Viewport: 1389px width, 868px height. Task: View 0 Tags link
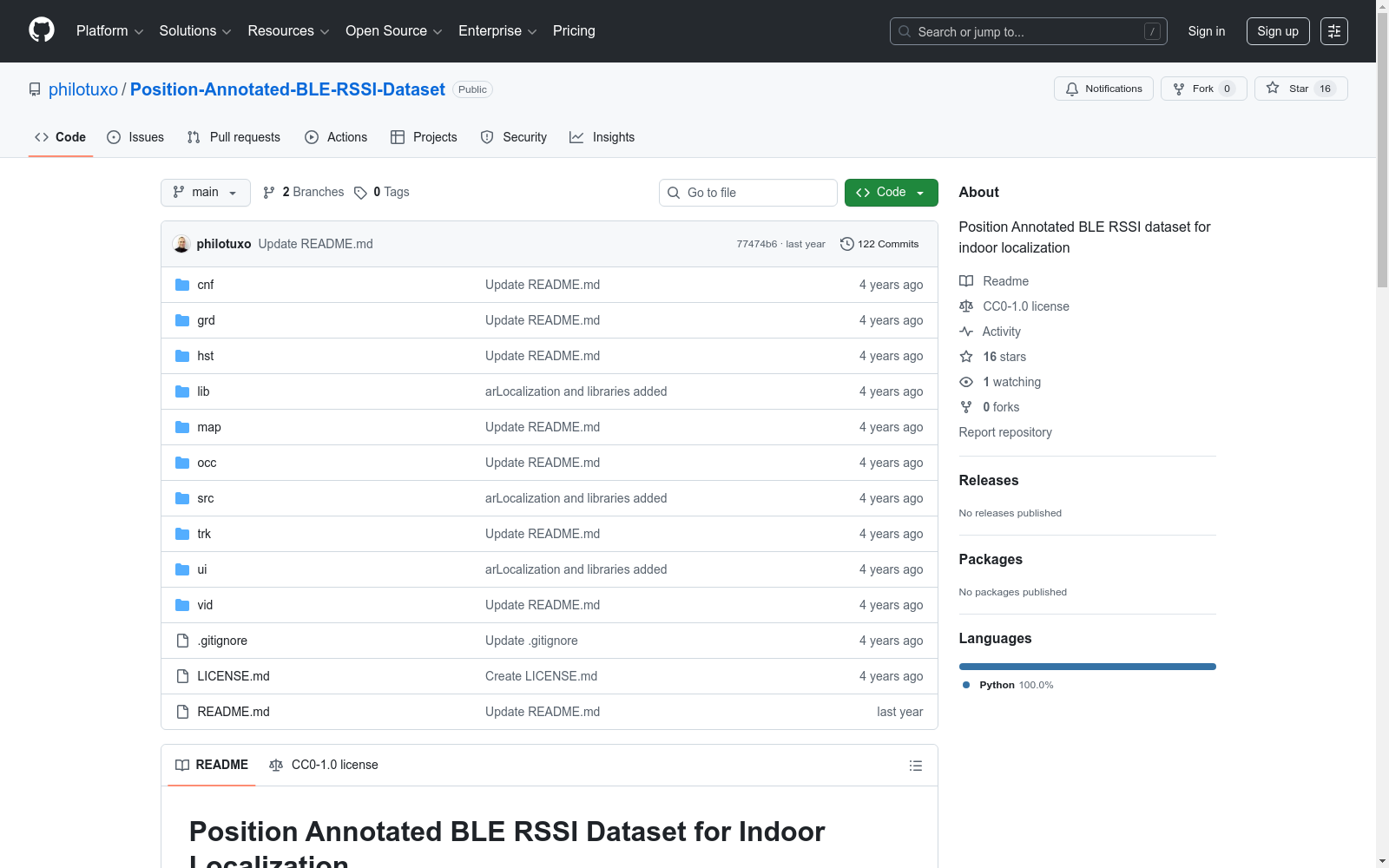pos(382,193)
